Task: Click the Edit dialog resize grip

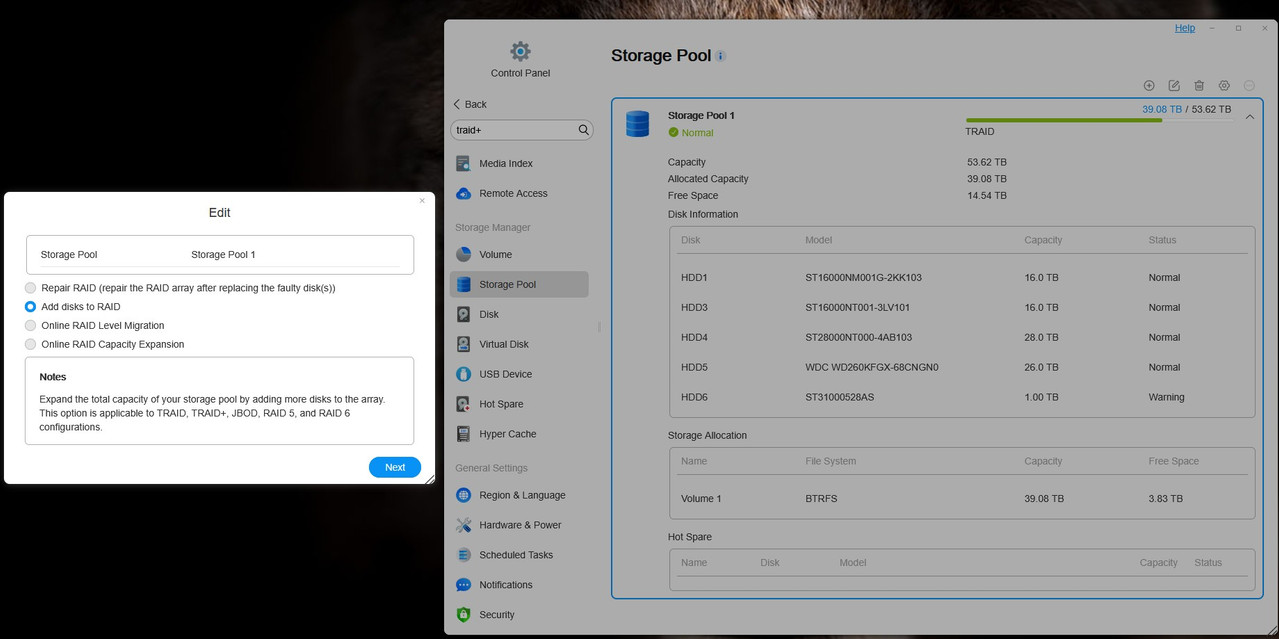Action: (x=430, y=480)
